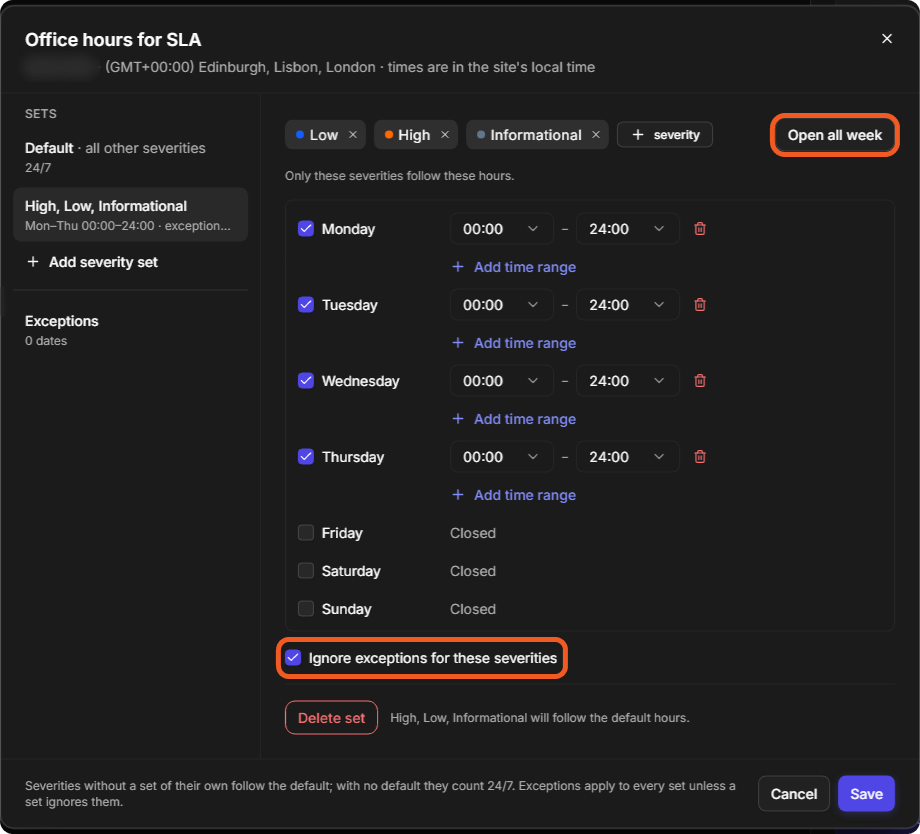Add time range under Tuesday

(x=514, y=343)
